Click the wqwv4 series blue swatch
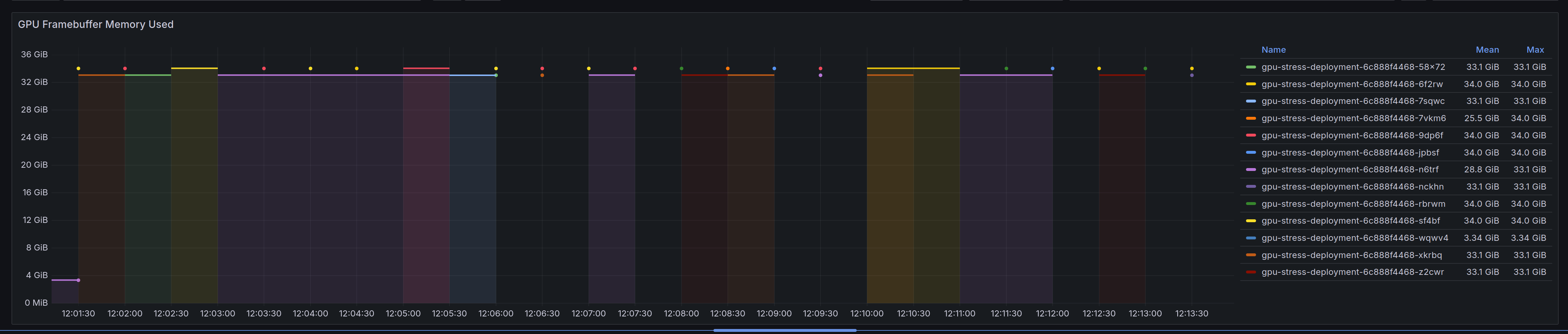The image size is (1568, 334). tap(1251, 238)
